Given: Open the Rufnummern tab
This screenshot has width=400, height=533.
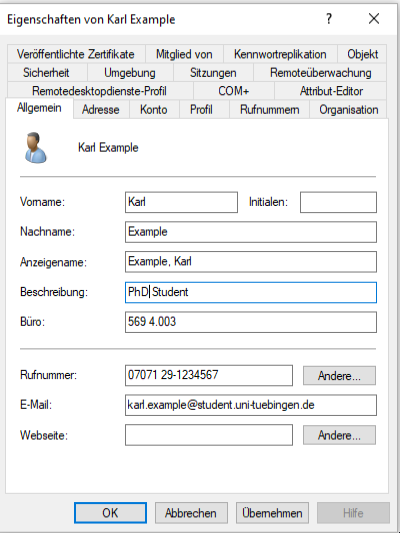Looking at the screenshot, I should click(x=269, y=109).
